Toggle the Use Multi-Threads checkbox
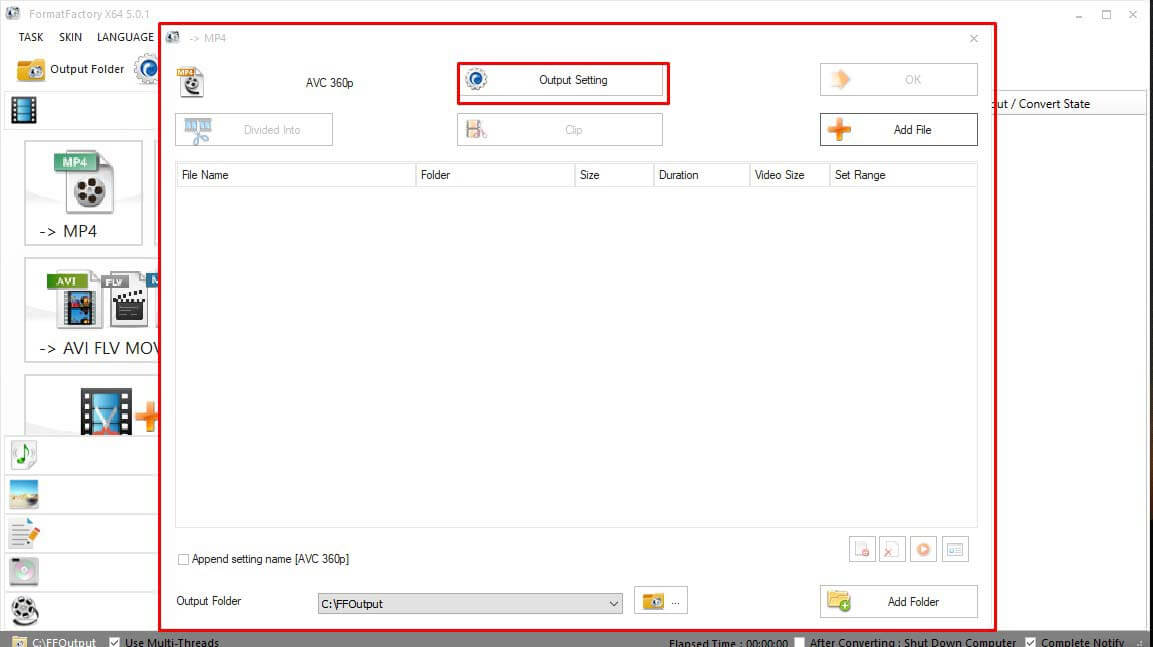 point(115,642)
